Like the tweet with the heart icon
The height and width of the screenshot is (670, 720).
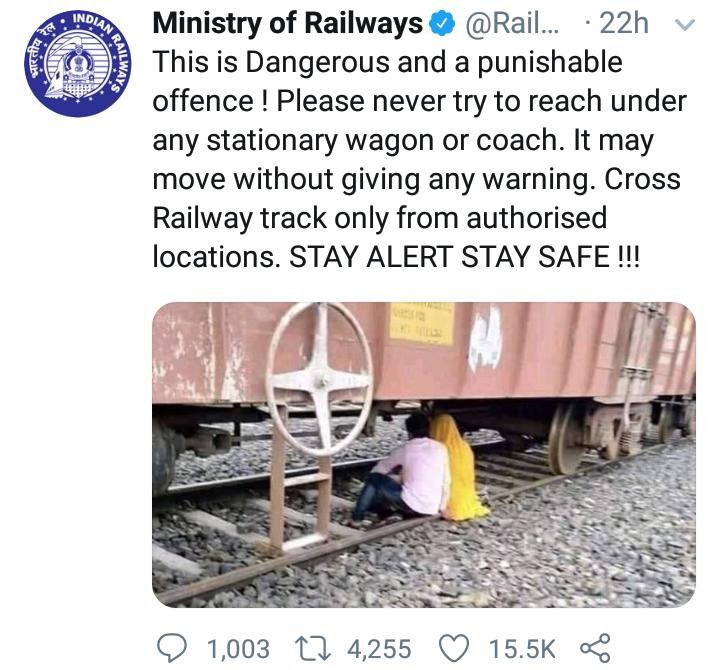coord(454,648)
